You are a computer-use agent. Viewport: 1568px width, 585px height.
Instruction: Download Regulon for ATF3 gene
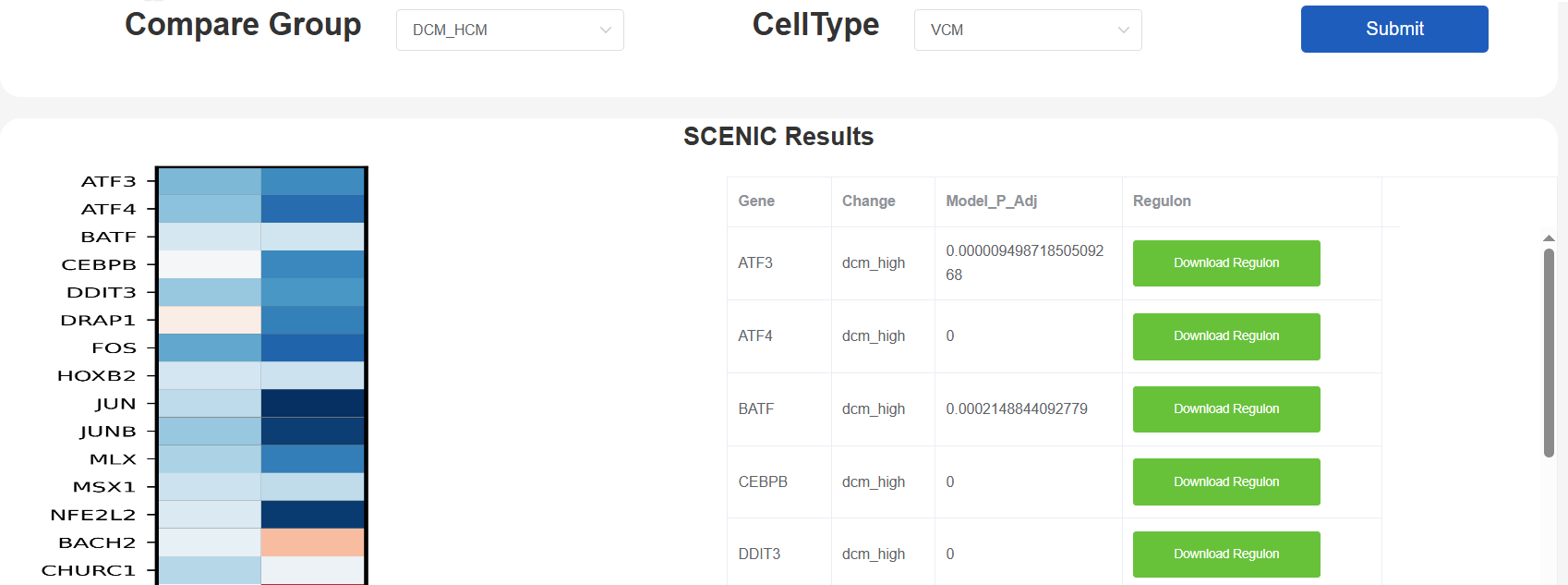click(1225, 263)
